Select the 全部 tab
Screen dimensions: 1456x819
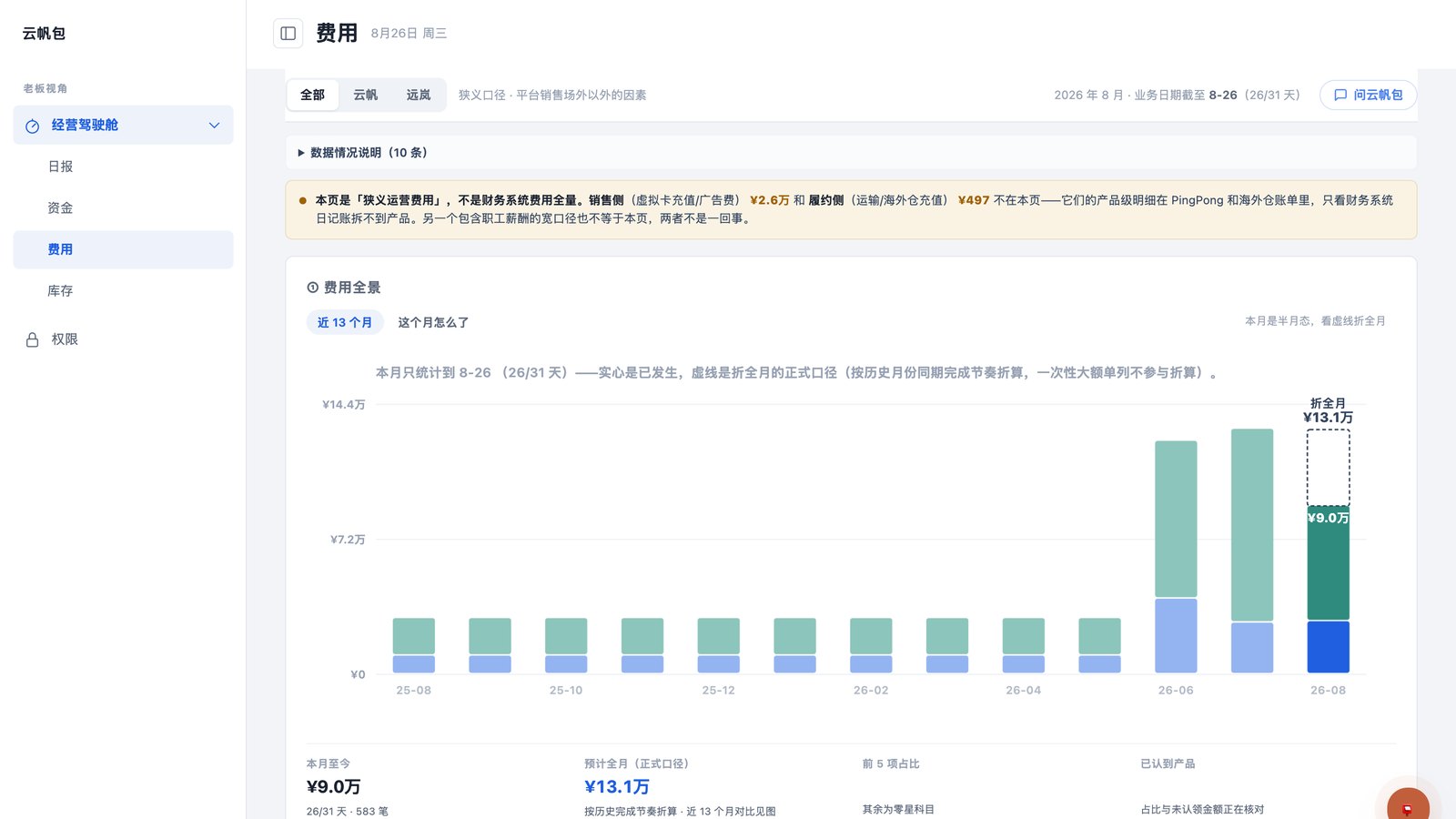tap(312, 95)
